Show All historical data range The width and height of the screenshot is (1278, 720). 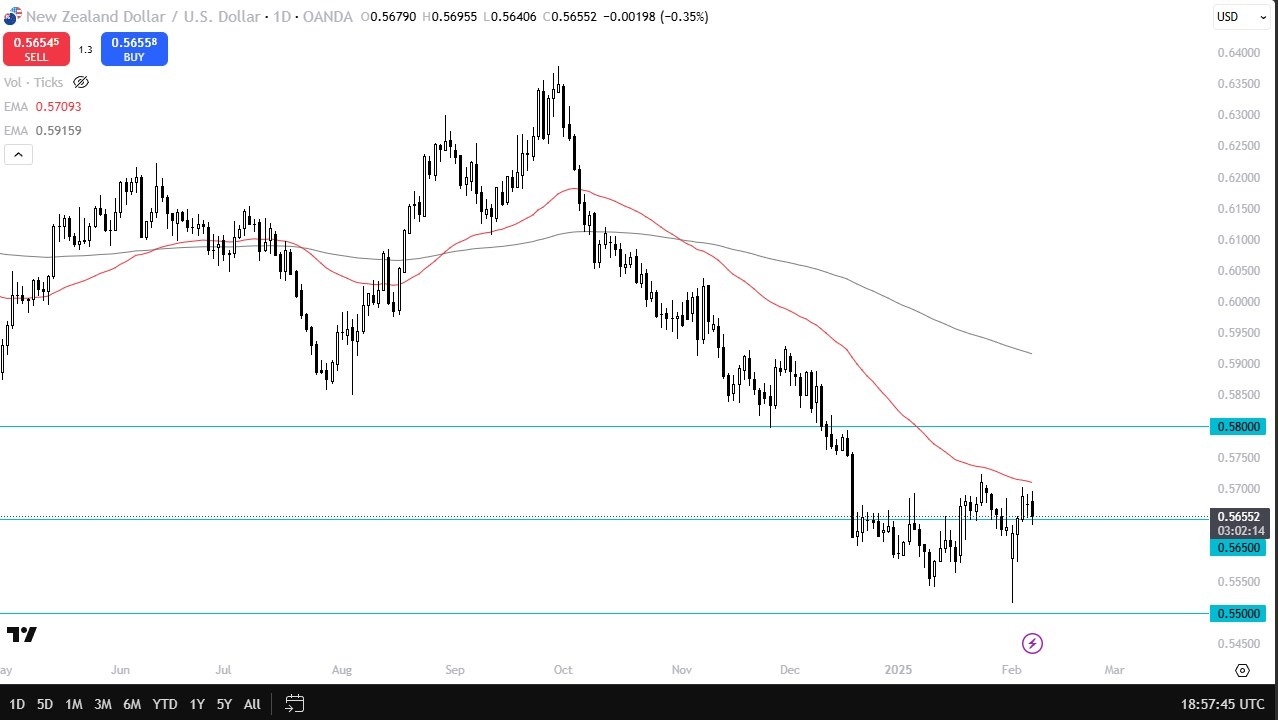(x=252, y=704)
